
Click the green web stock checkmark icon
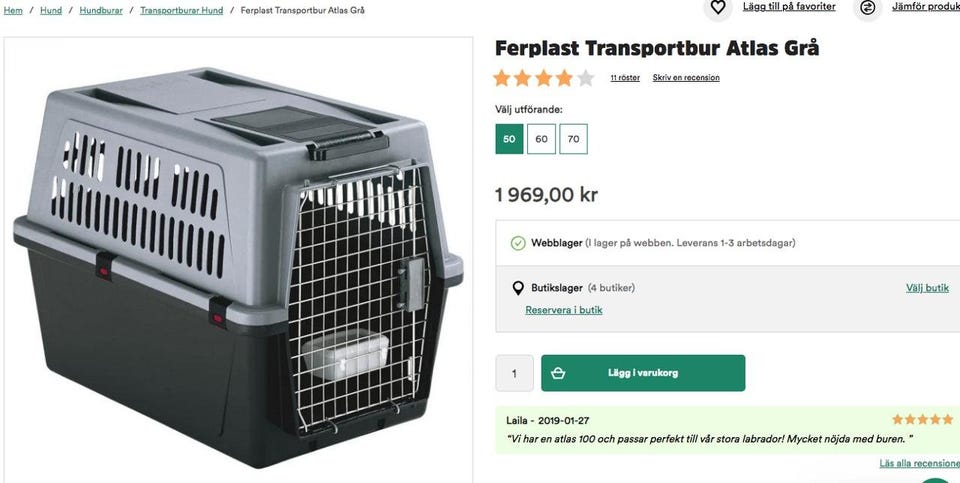tap(518, 243)
